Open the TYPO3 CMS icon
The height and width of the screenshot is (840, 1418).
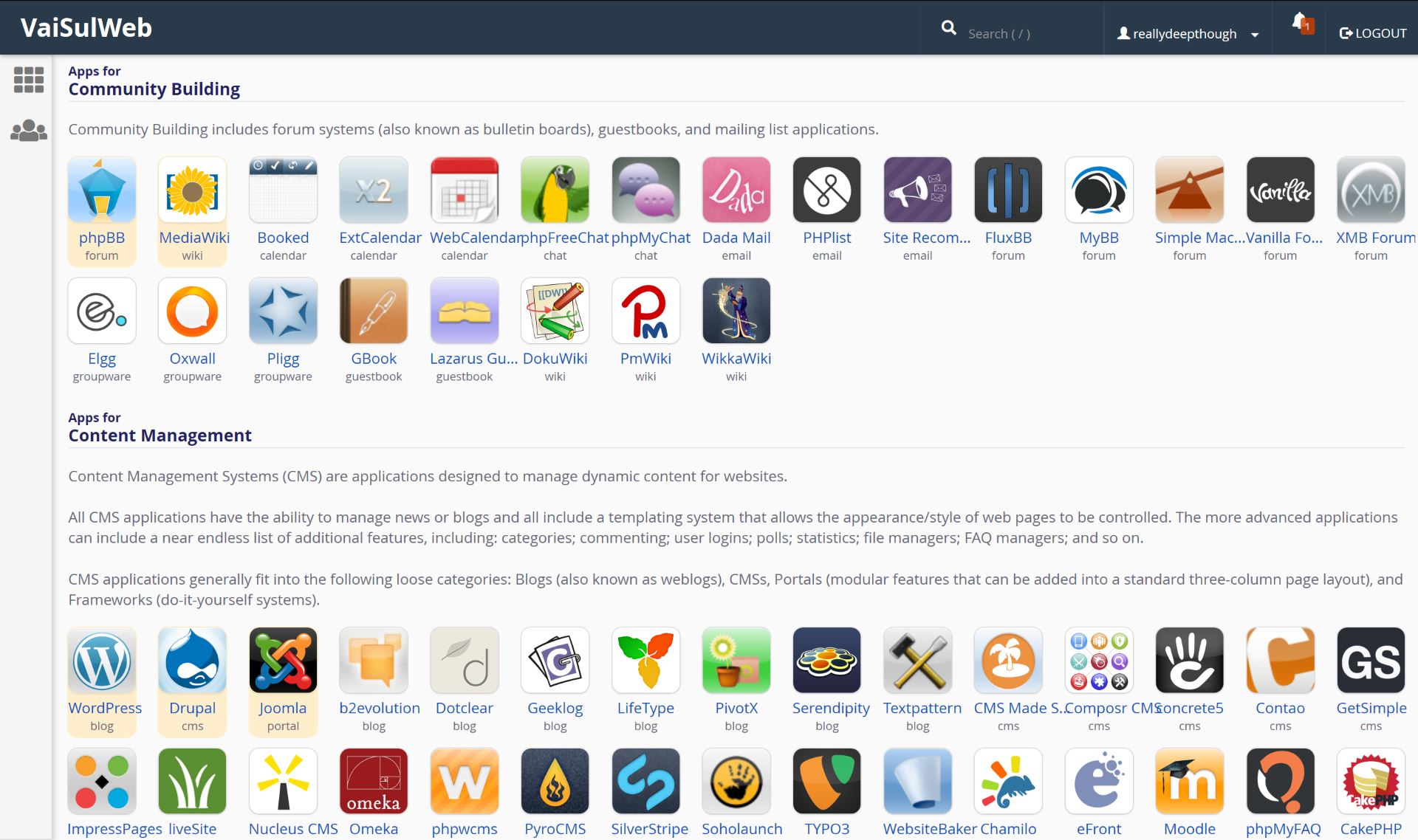click(826, 781)
